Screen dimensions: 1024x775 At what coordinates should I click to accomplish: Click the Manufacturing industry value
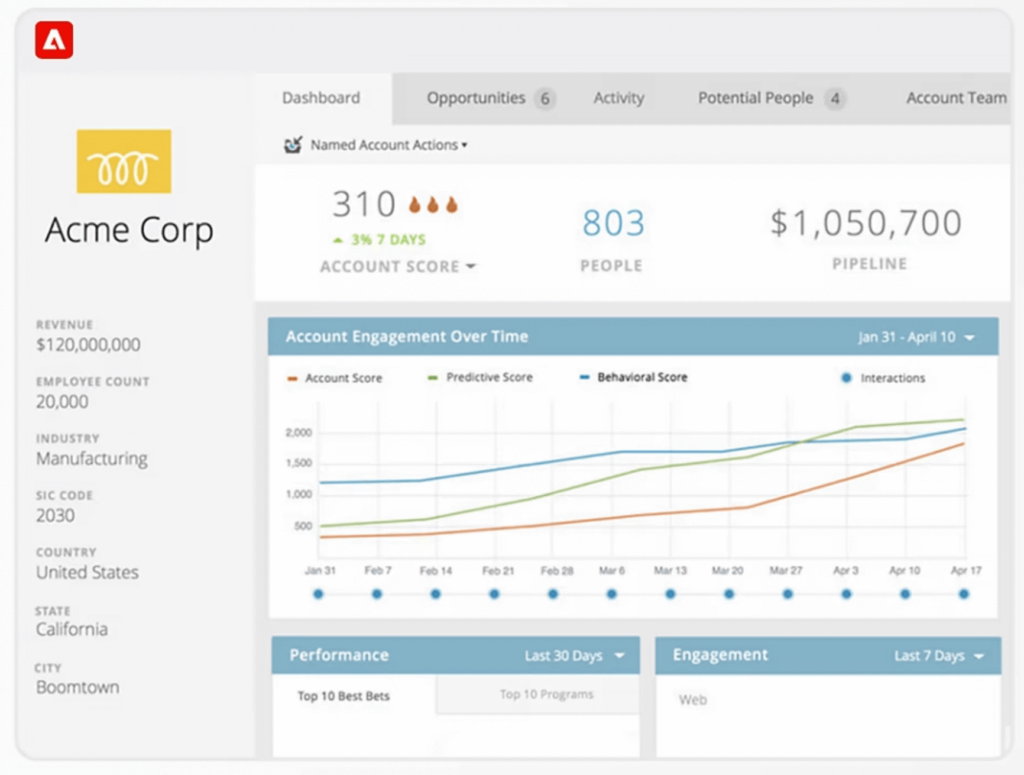pyautogui.click(x=91, y=459)
